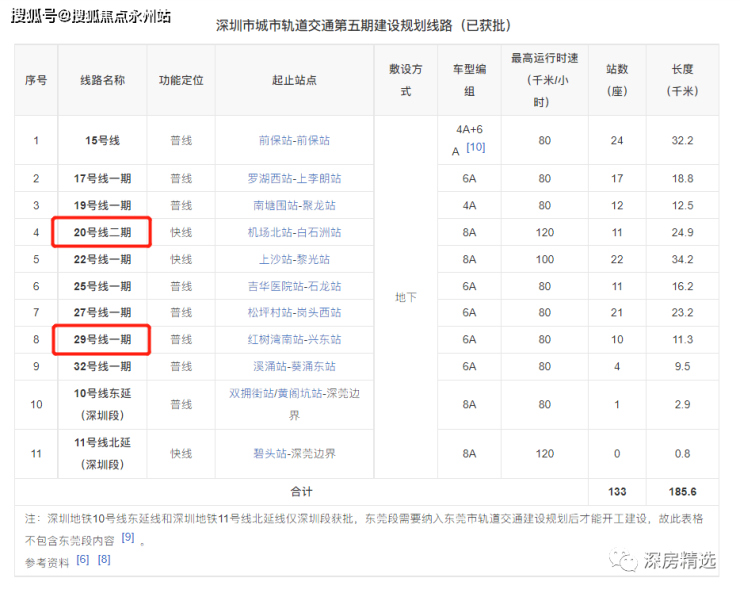This screenshot has height=593, width=740.
Task: Open reference [8] next to 参考资料
Action: point(104,559)
